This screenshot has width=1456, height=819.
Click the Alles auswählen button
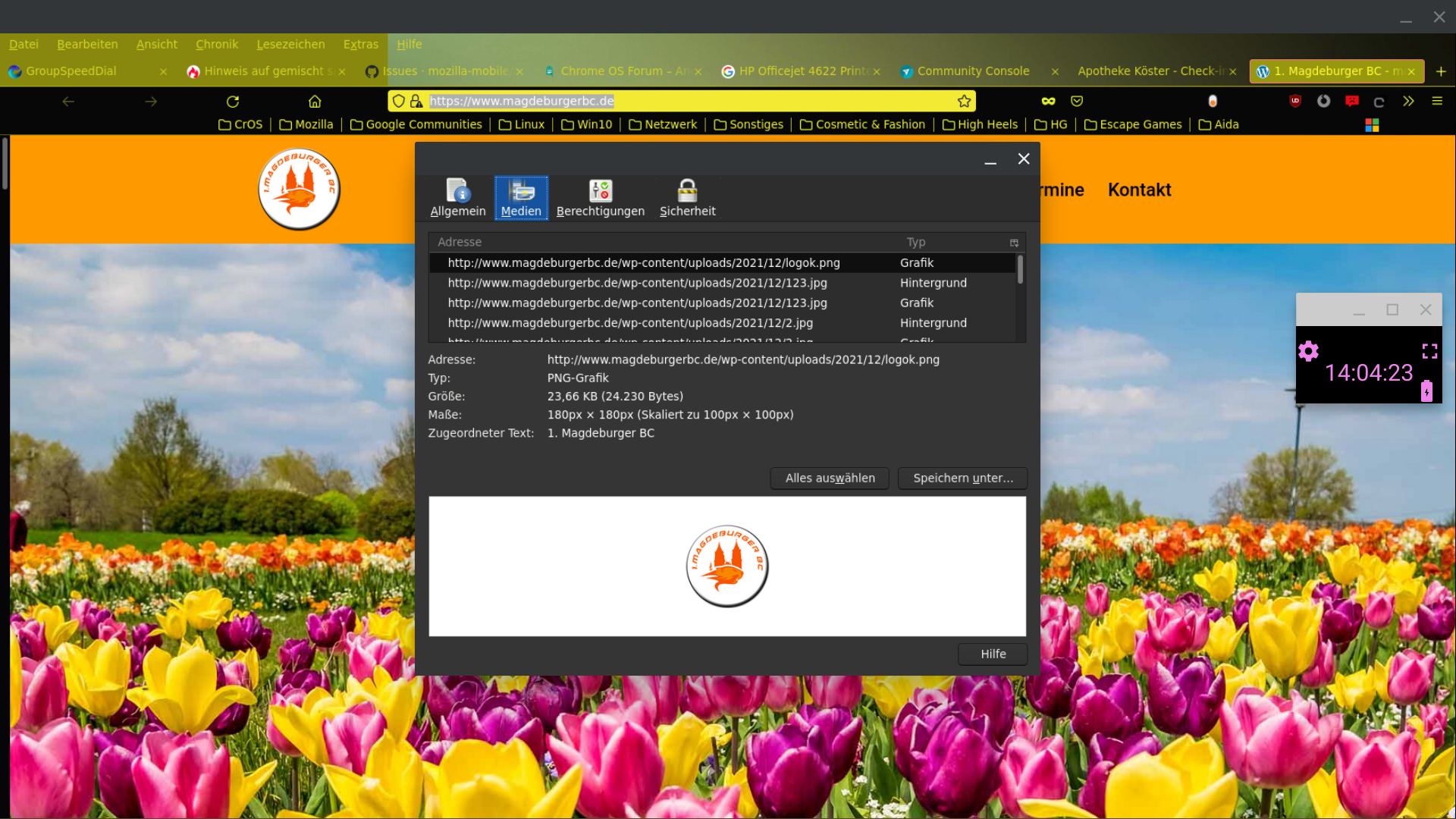pyautogui.click(x=830, y=478)
